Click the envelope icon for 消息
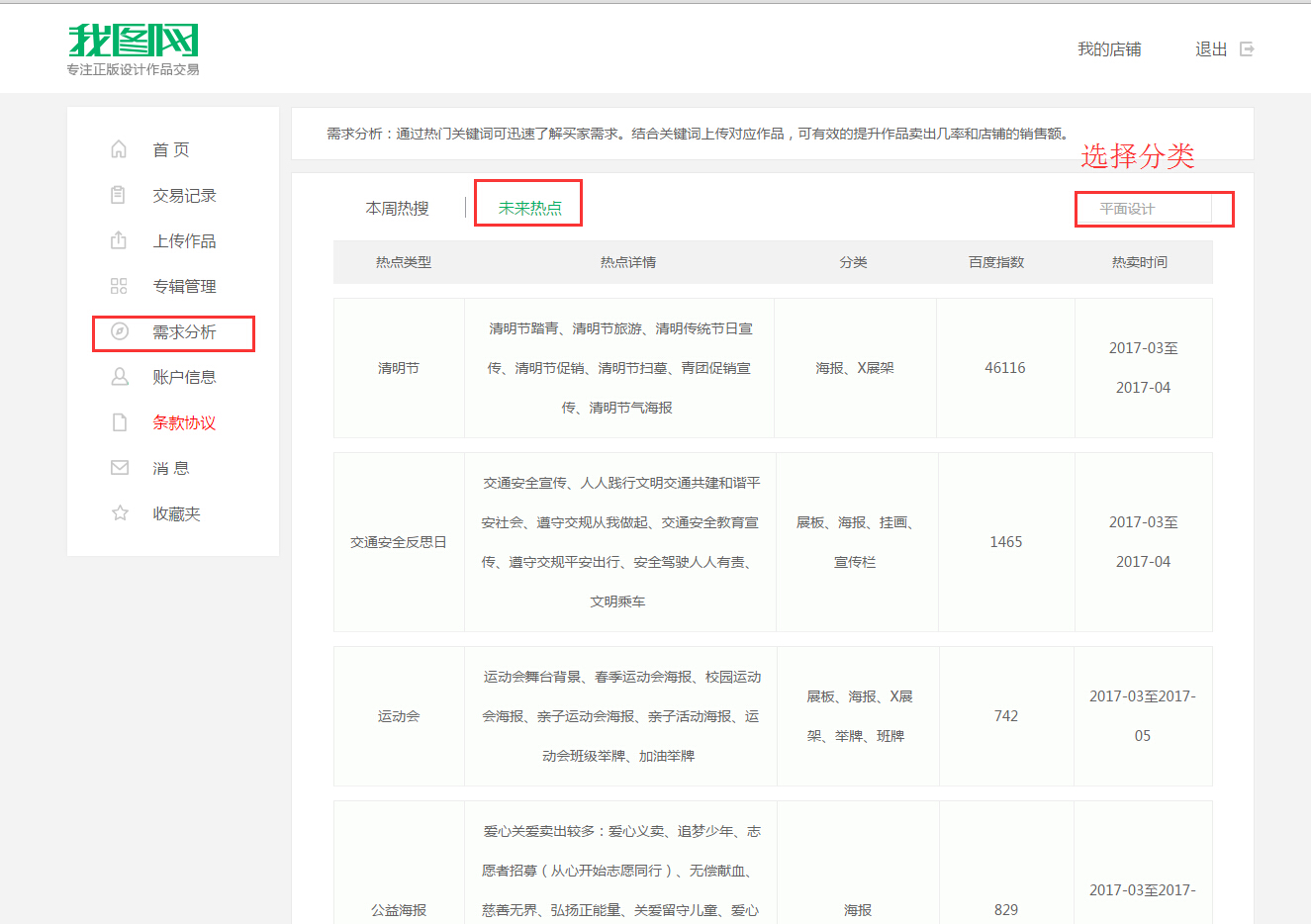This screenshot has width=1311, height=924. [x=120, y=468]
